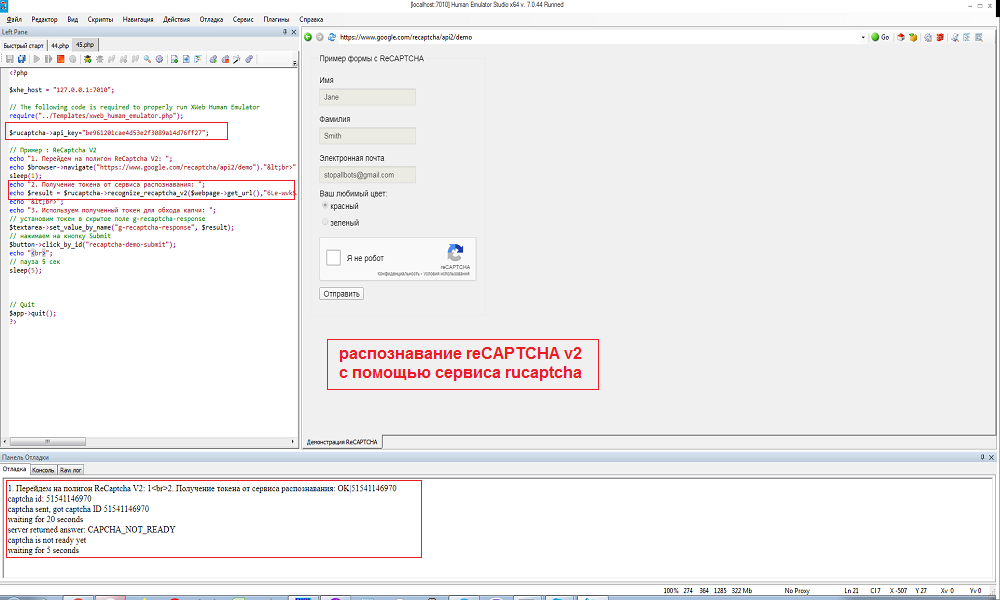1000x600 pixels.
Task: Click the red home icon in browser toolbar
Action: tap(901, 37)
